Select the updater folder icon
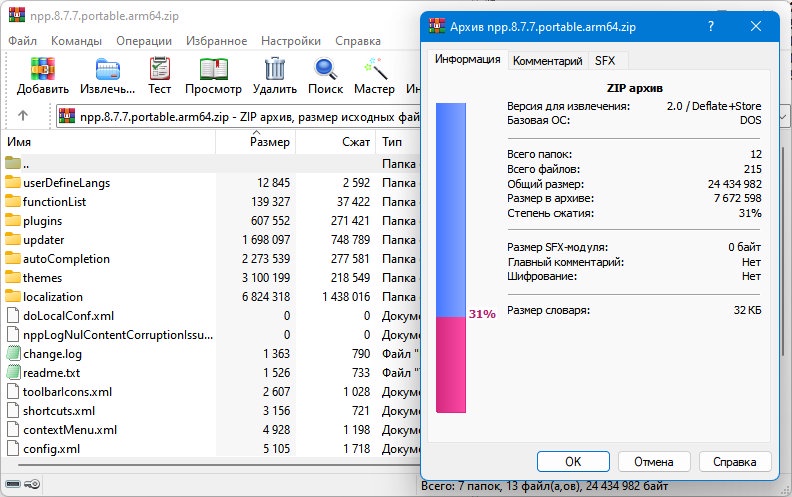This screenshot has height=497, width=792. click(13, 239)
